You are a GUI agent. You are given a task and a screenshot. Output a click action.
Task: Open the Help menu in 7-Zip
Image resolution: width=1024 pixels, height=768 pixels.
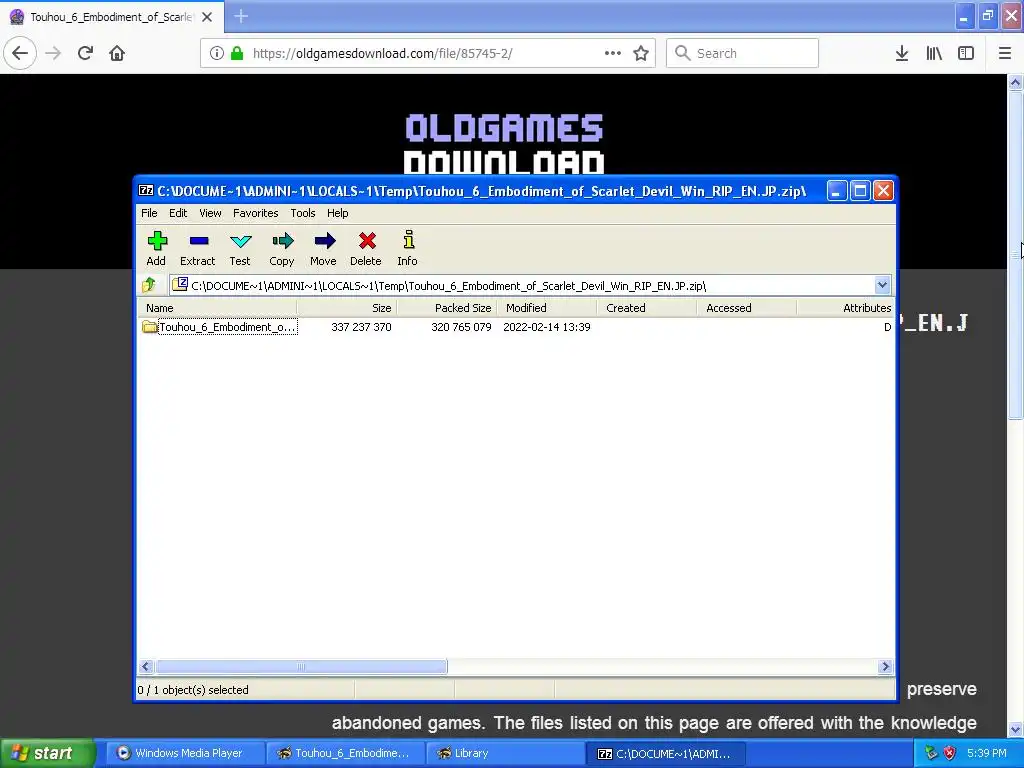click(338, 213)
